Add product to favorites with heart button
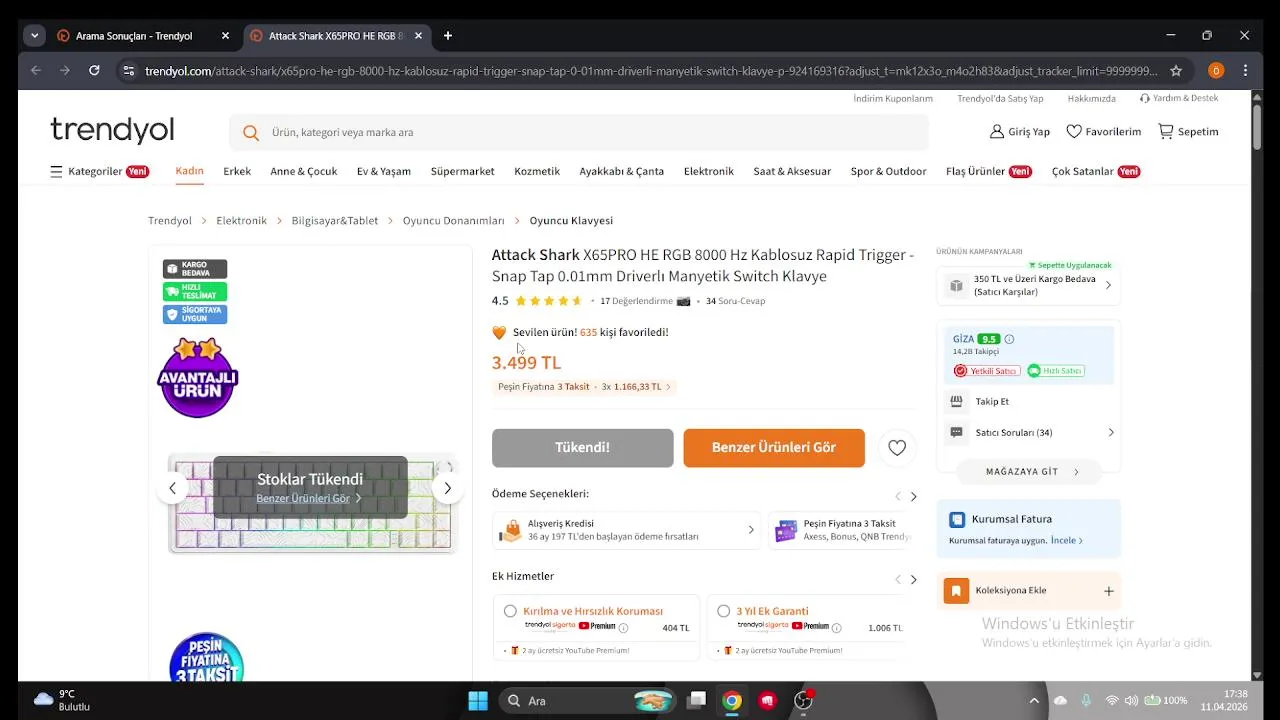The width and height of the screenshot is (1280, 720). [897, 448]
